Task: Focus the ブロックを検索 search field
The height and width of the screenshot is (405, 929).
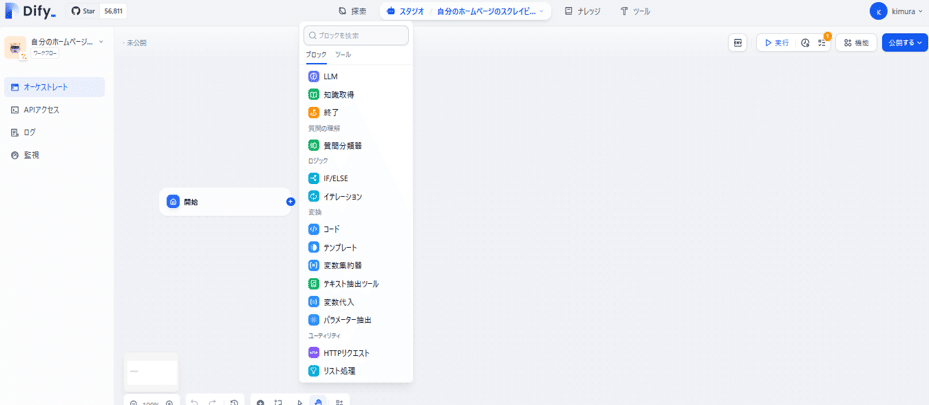Action: coord(356,36)
